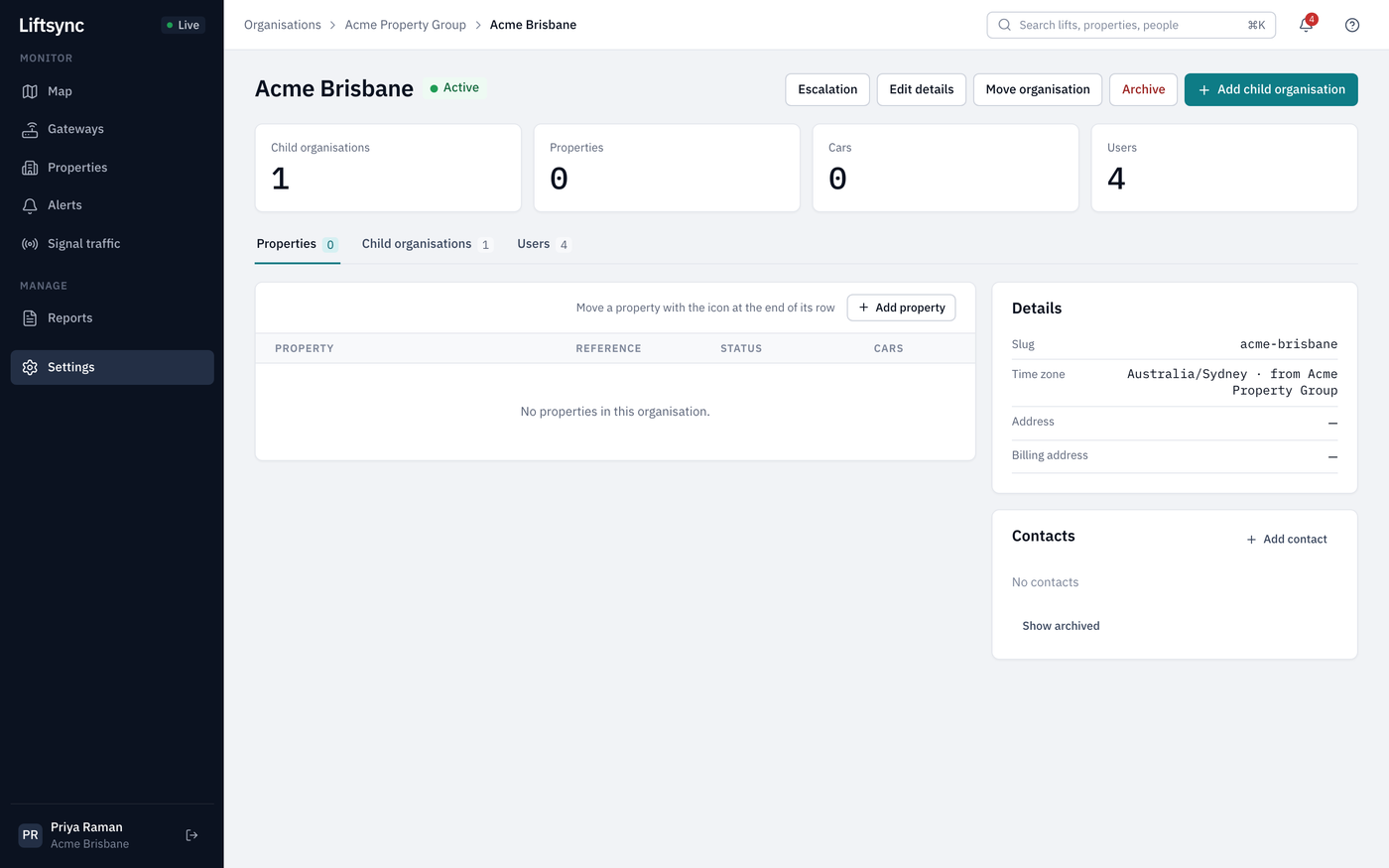Click the Reports document icon
The image size is (1389, 868).
(x=30, y=318)
